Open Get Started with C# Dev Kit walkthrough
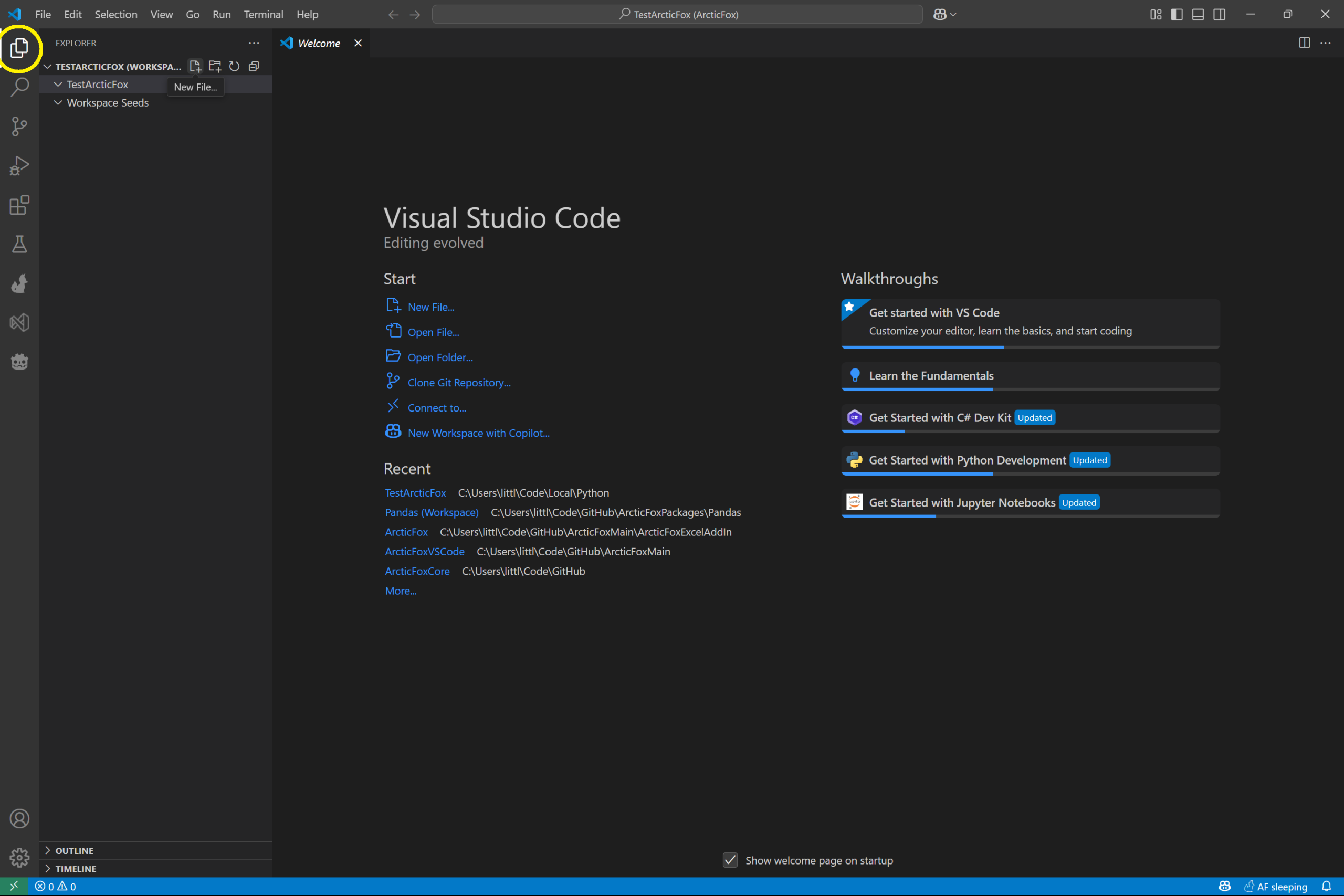This screenshot has width=1344, height=896. [x=1030, y=419]
